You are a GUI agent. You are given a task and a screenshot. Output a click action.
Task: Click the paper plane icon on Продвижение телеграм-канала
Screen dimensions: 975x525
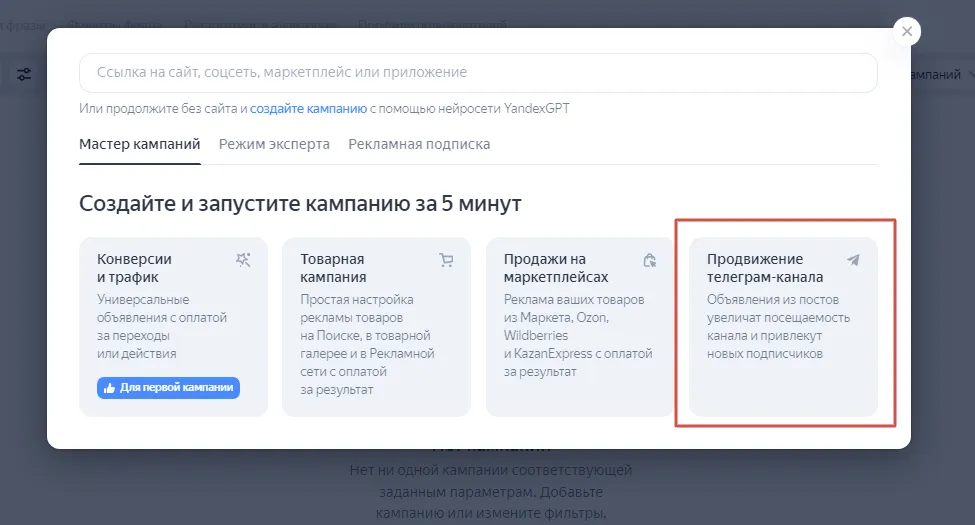point(853,260)
